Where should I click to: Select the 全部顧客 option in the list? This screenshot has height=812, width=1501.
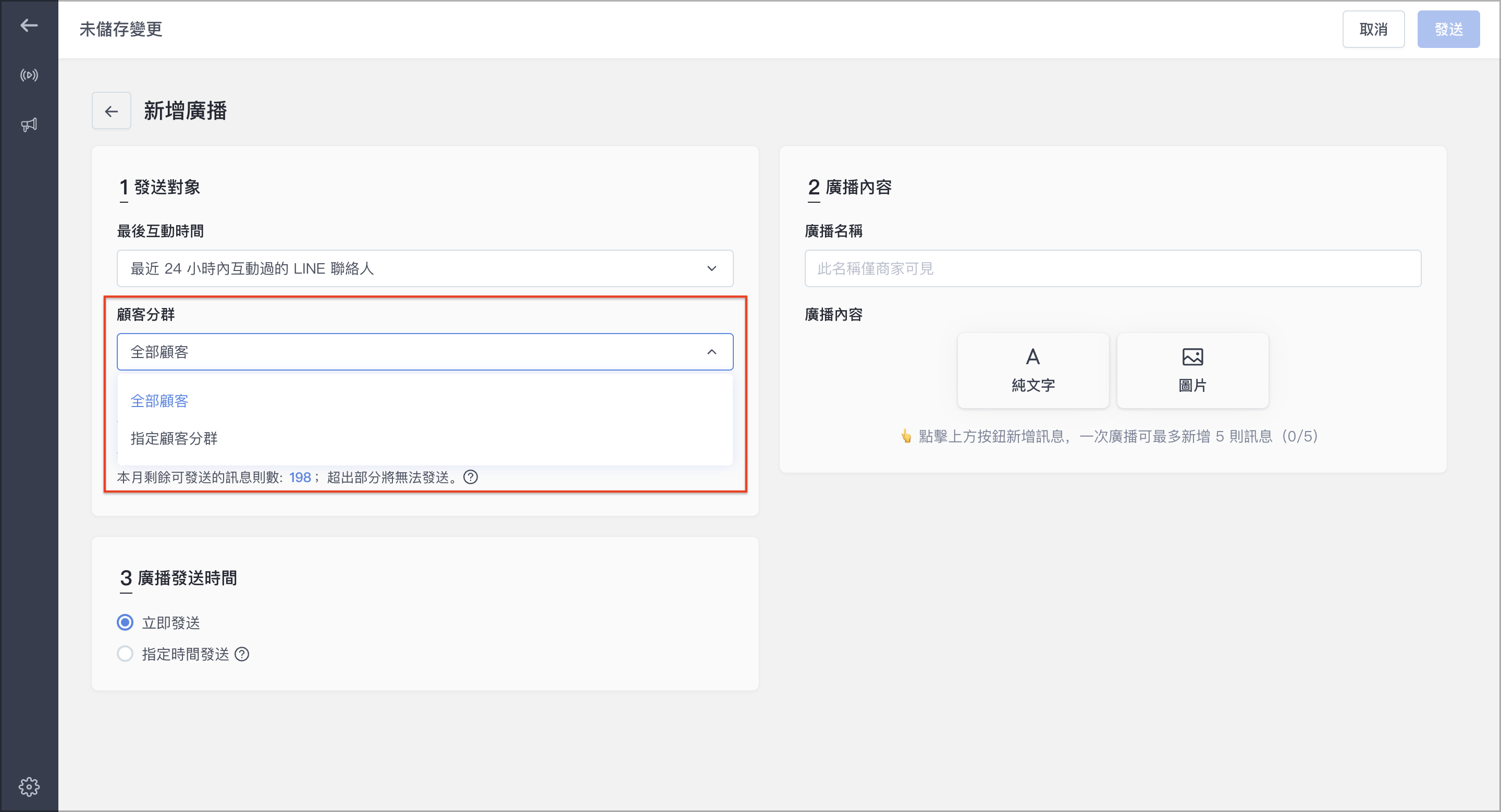(425, 401)
